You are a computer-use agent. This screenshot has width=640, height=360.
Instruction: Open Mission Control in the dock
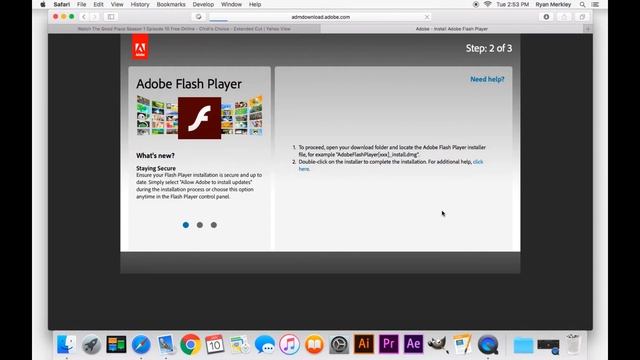tap(116, 344)
